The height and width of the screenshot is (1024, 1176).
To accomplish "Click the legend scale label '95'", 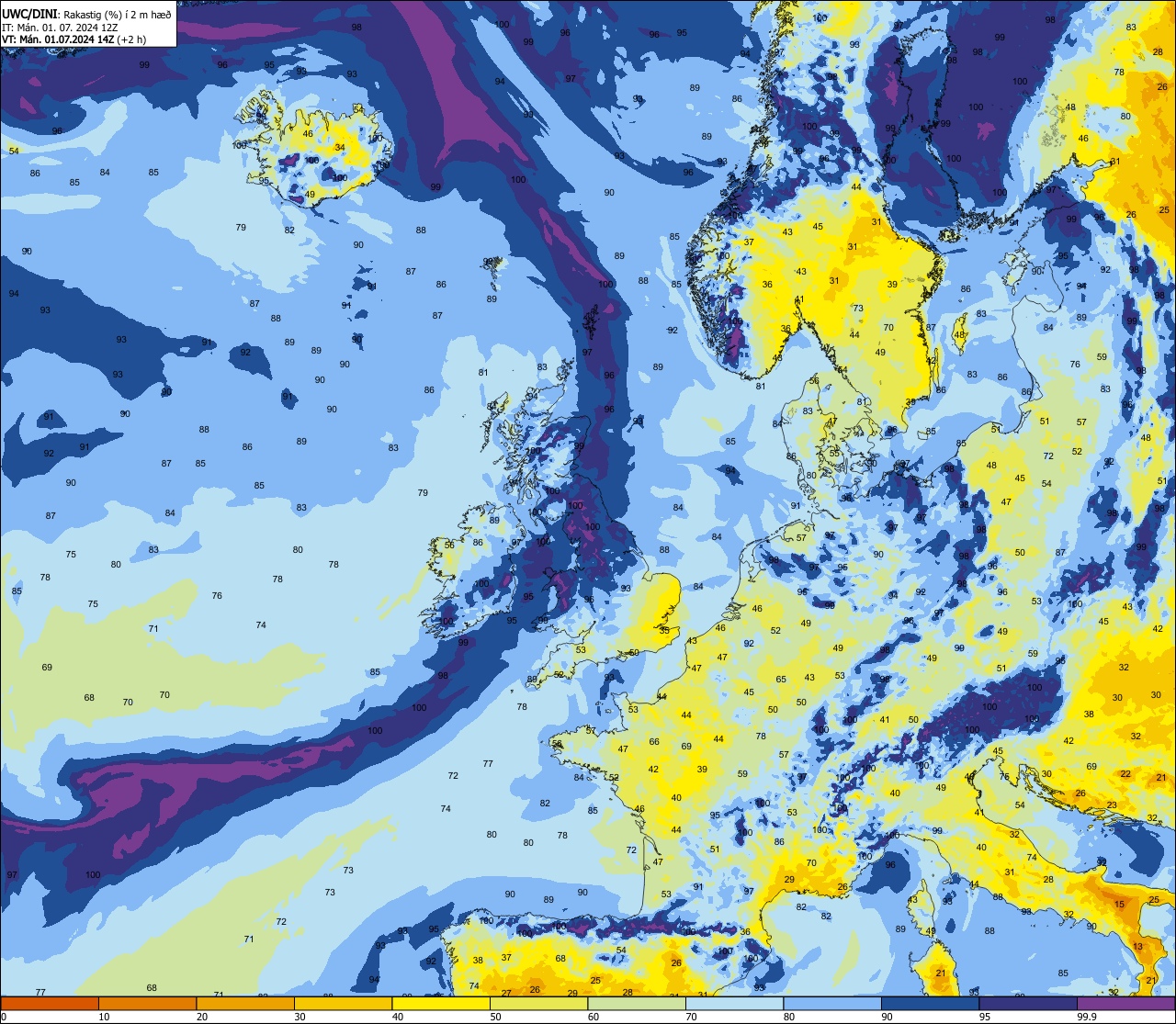I will pyautogui.click(x=985, y=1017).
